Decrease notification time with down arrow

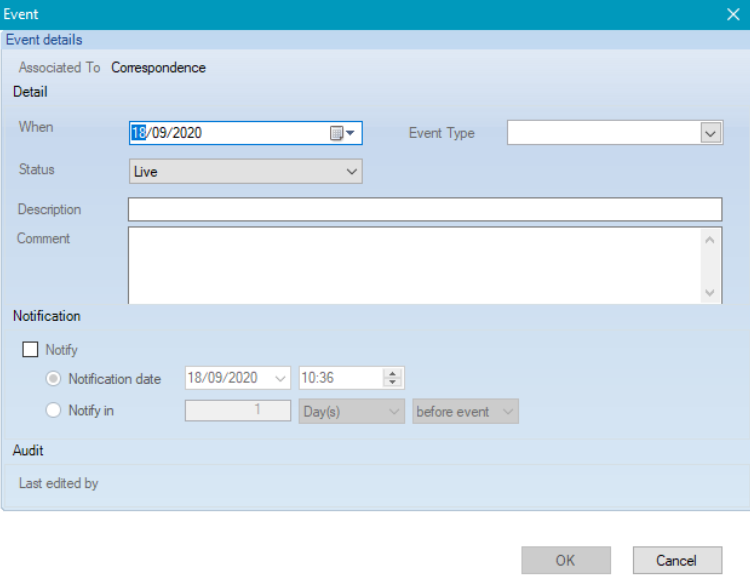(392, 383)
